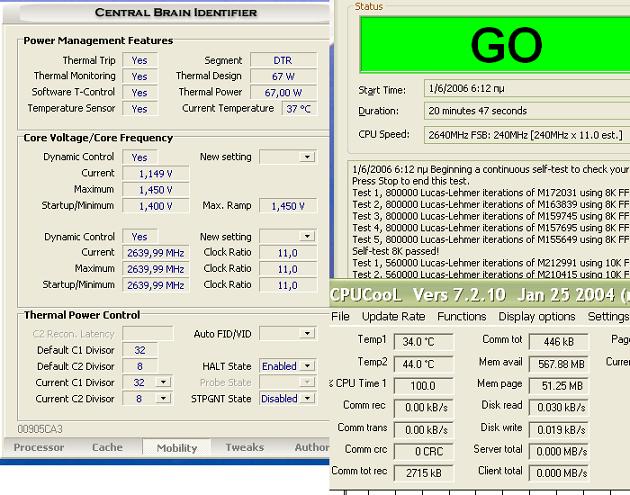Click the Thermal Design value '67 W'
Screen dimensions: 630x495
point(283,76)
